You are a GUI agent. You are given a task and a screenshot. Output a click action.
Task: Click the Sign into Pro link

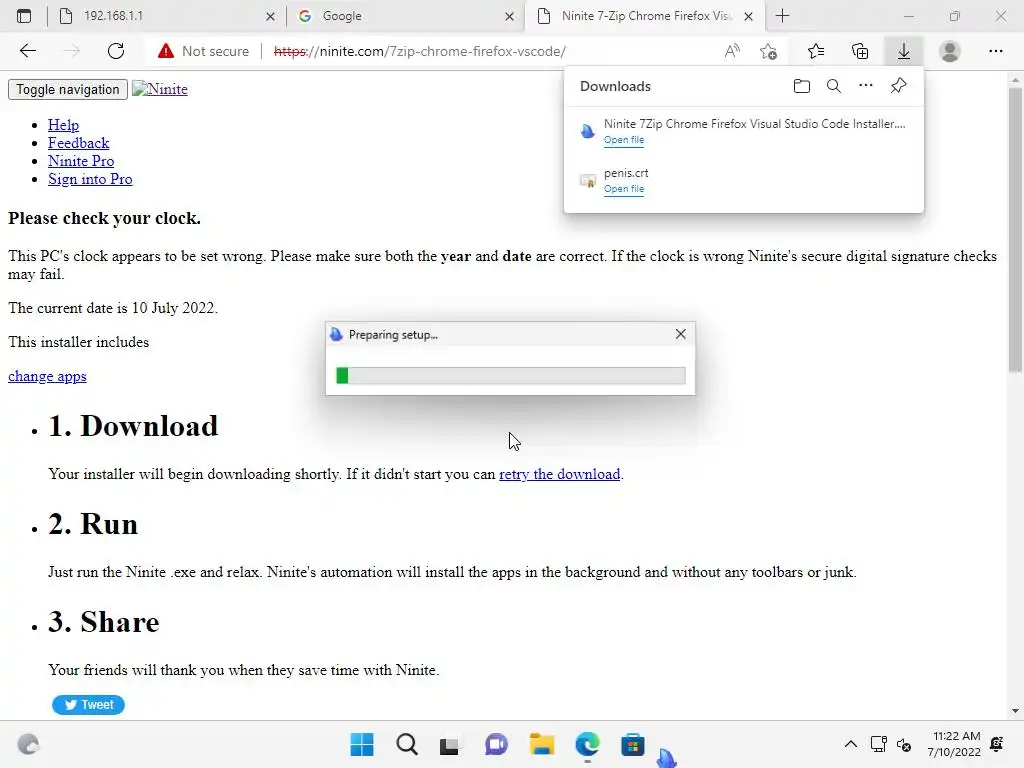(90, 179)
